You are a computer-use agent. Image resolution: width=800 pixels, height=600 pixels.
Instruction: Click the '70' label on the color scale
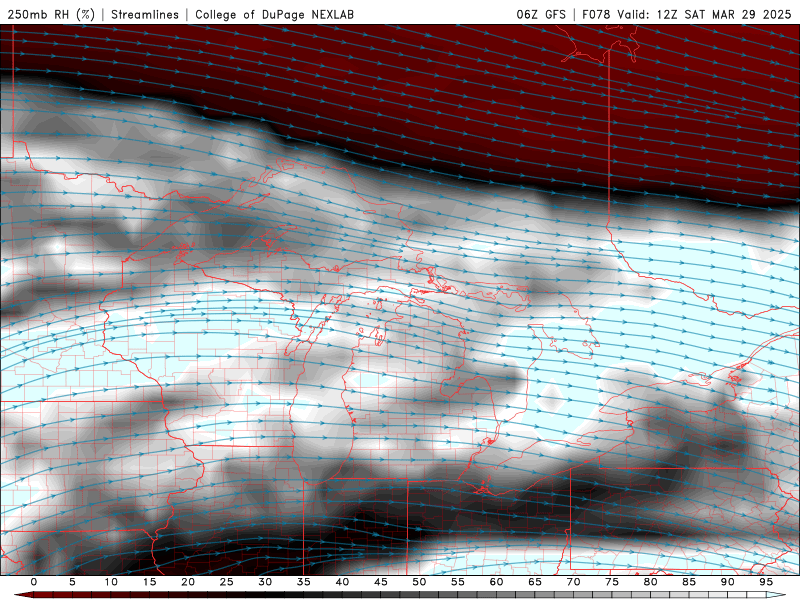click(x=573, y=582)
